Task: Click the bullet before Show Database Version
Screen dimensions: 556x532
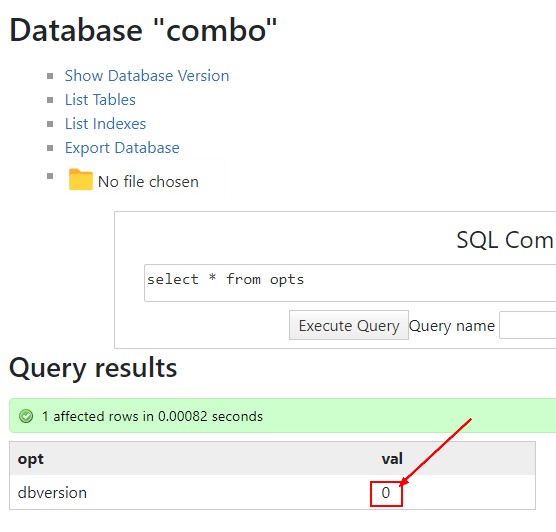Action: [50, 76]
